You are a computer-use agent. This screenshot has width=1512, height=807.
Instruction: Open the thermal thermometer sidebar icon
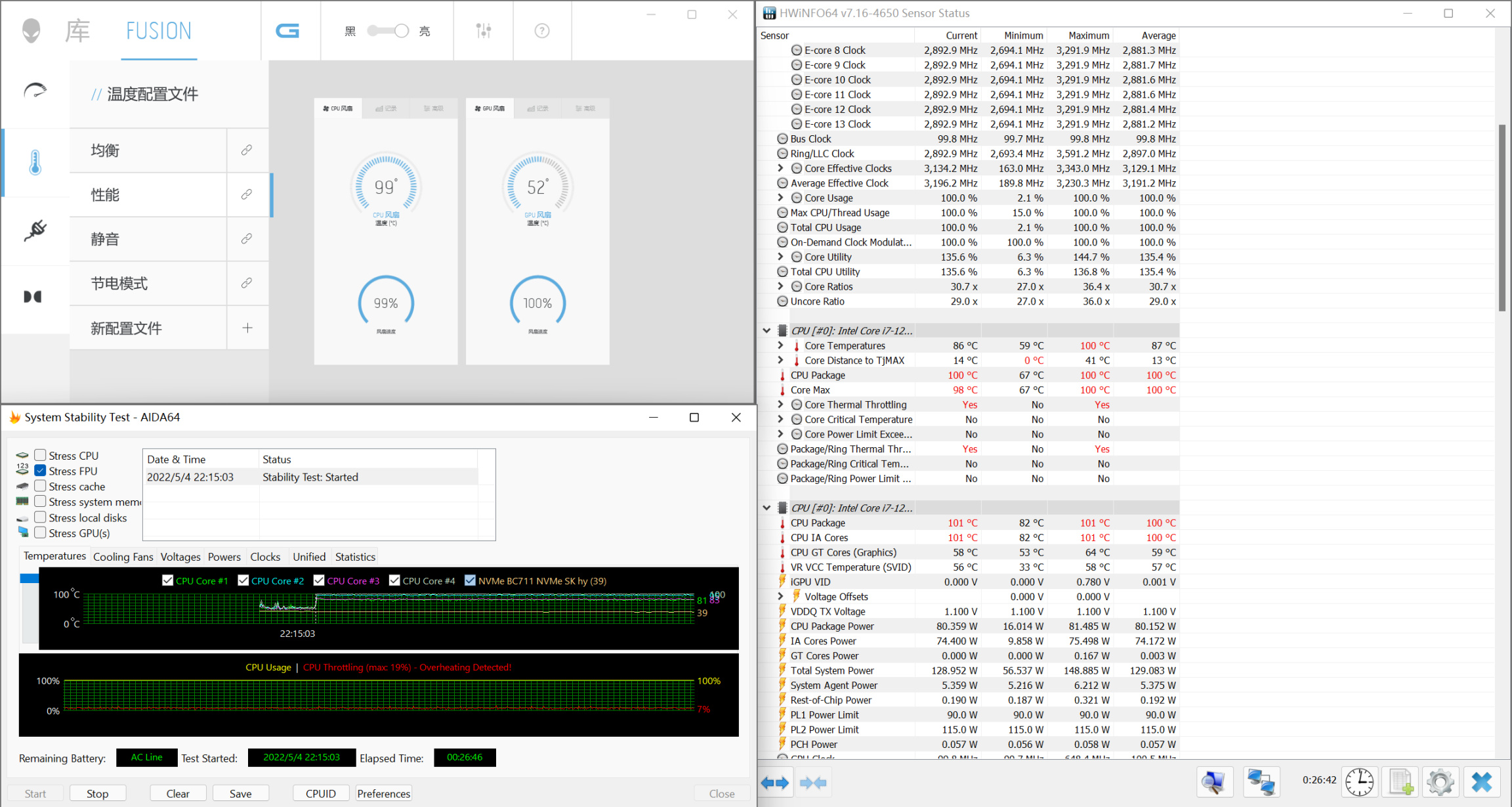(35, 162)
